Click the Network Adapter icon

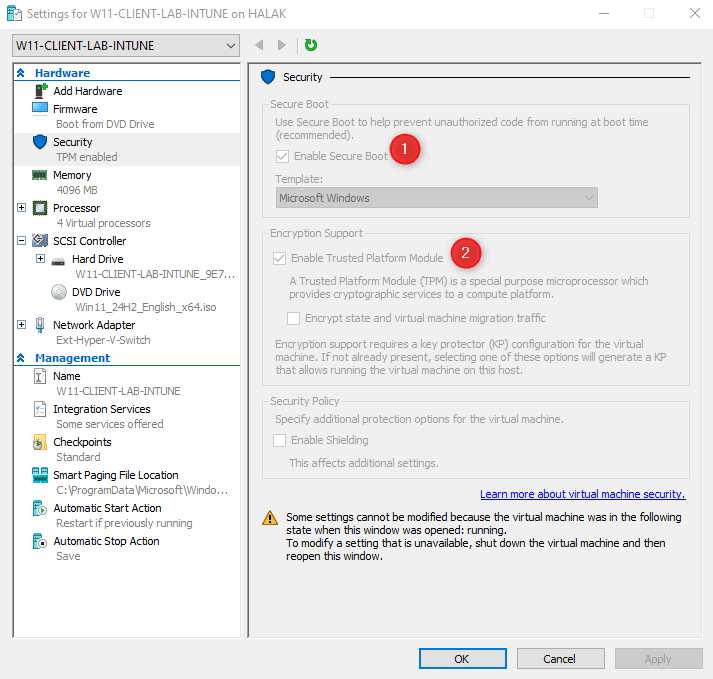pyautogui.click(x=40, y=325)
